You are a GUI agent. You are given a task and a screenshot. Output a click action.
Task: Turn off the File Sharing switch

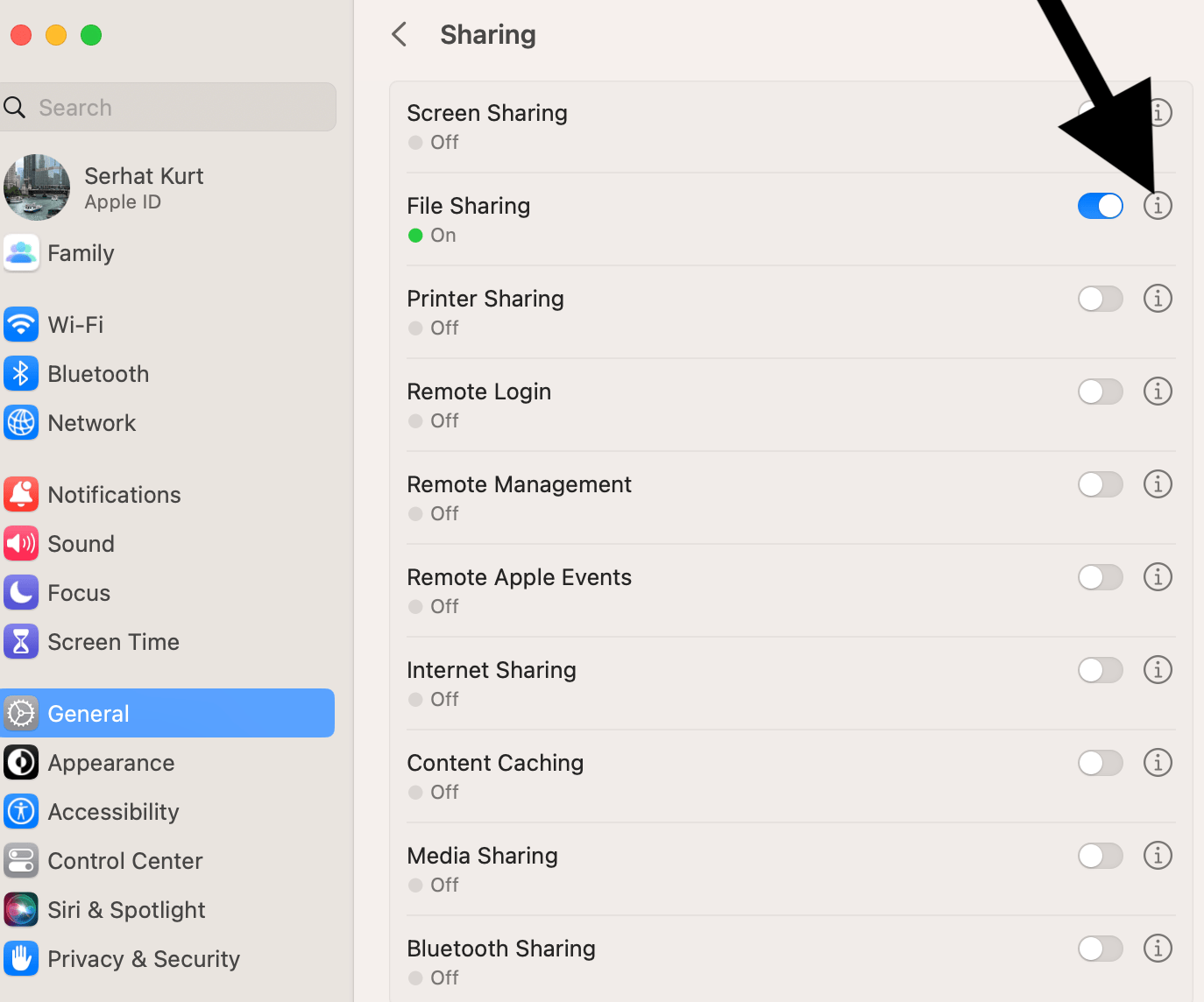pyautogui.click(x=1101, y=206)
